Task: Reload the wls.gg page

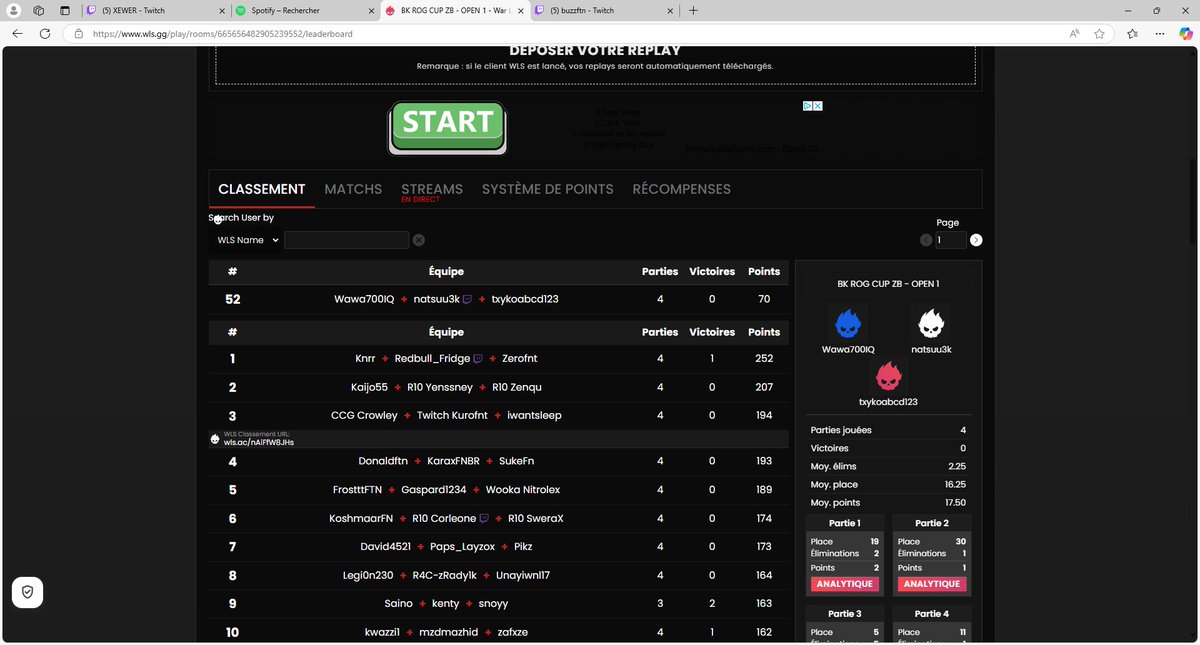Action: (45, 33)
